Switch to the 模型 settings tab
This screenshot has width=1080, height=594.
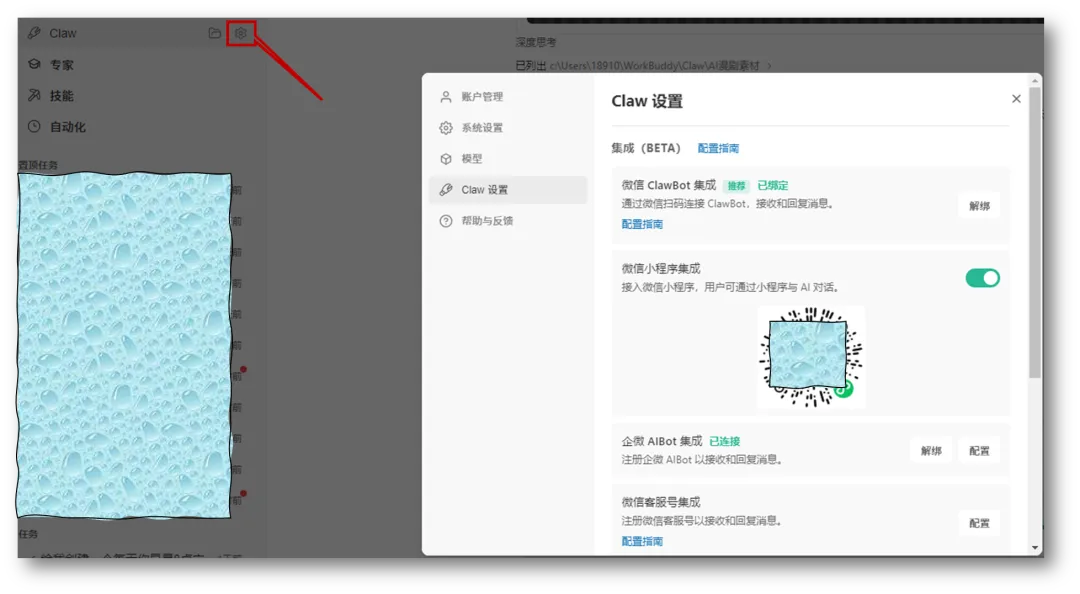point(508,159)
